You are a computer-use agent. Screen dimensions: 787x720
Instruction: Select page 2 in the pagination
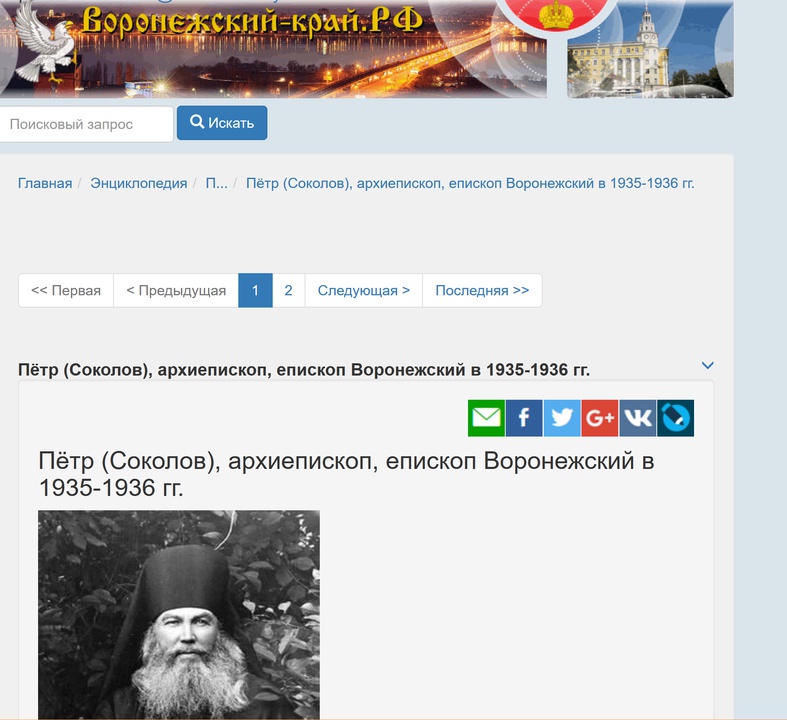289,291
